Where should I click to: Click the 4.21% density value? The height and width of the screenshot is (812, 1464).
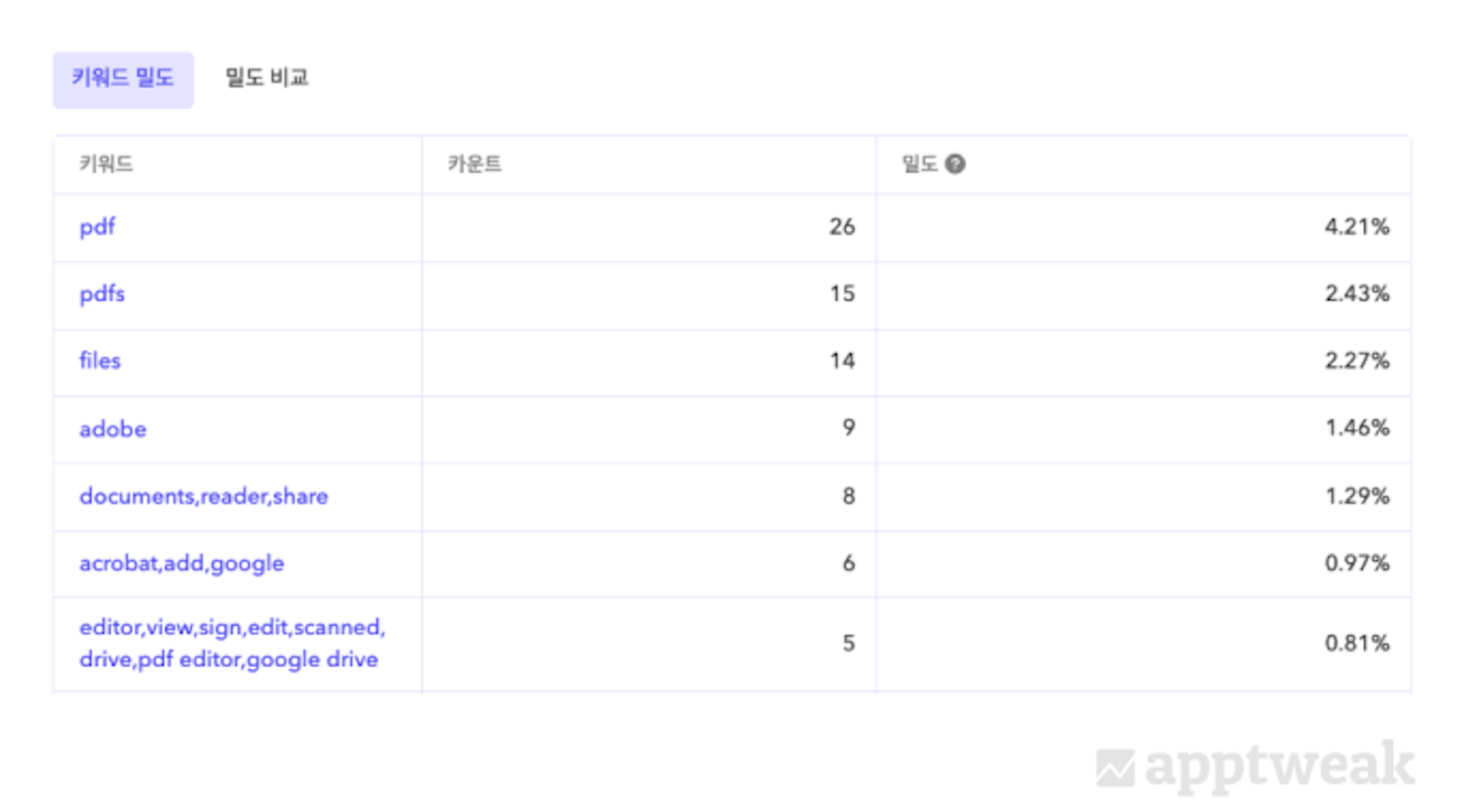pos(1357,227)
